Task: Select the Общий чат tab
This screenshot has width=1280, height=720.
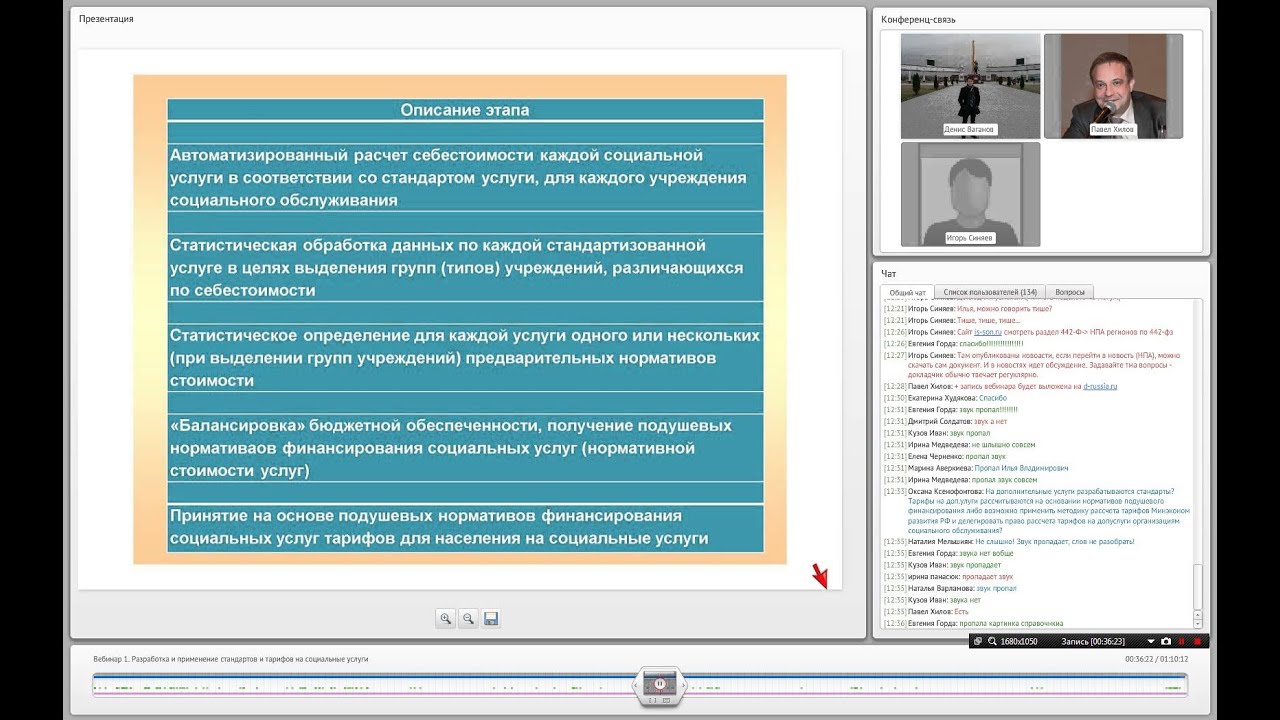Action: click(x=908, y=292)
